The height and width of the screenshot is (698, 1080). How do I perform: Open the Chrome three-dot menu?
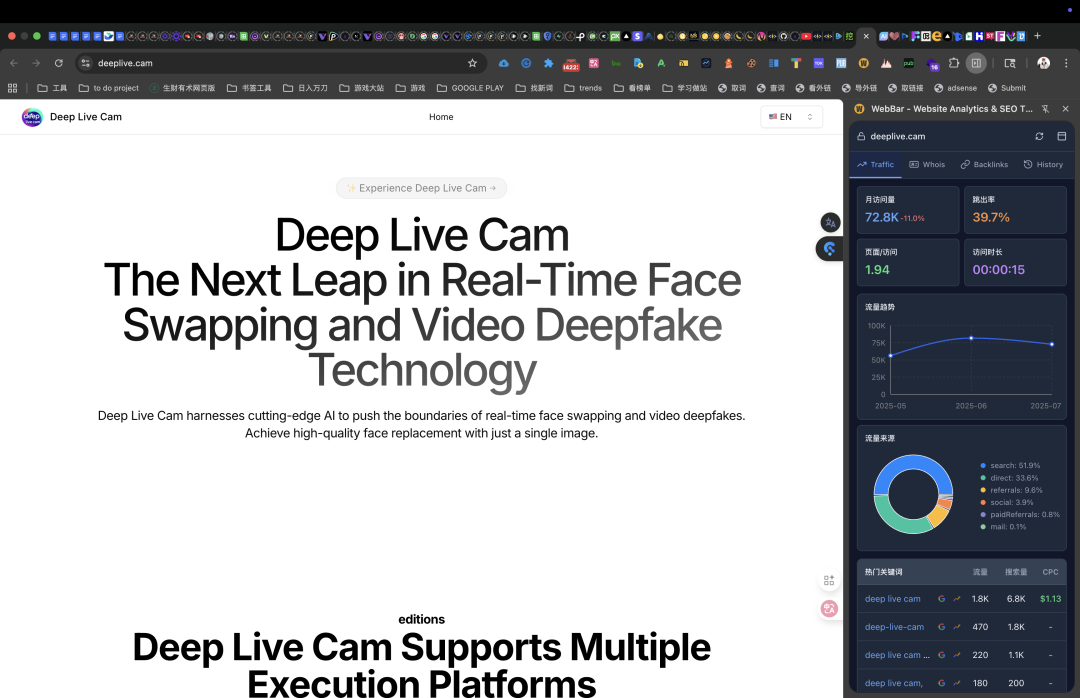coord(1066,63)
